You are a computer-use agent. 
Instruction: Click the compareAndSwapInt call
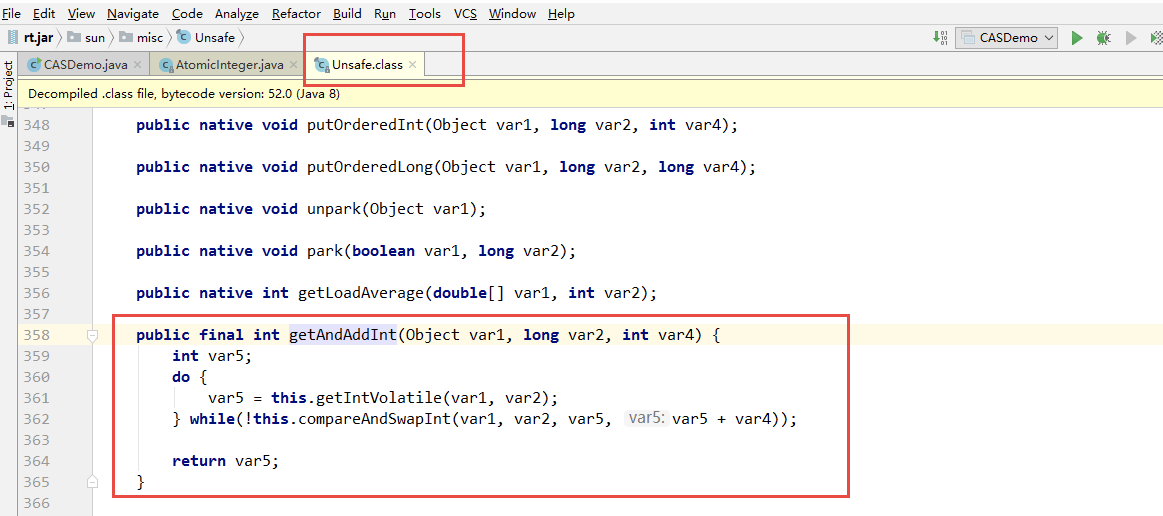click(375, 419)
